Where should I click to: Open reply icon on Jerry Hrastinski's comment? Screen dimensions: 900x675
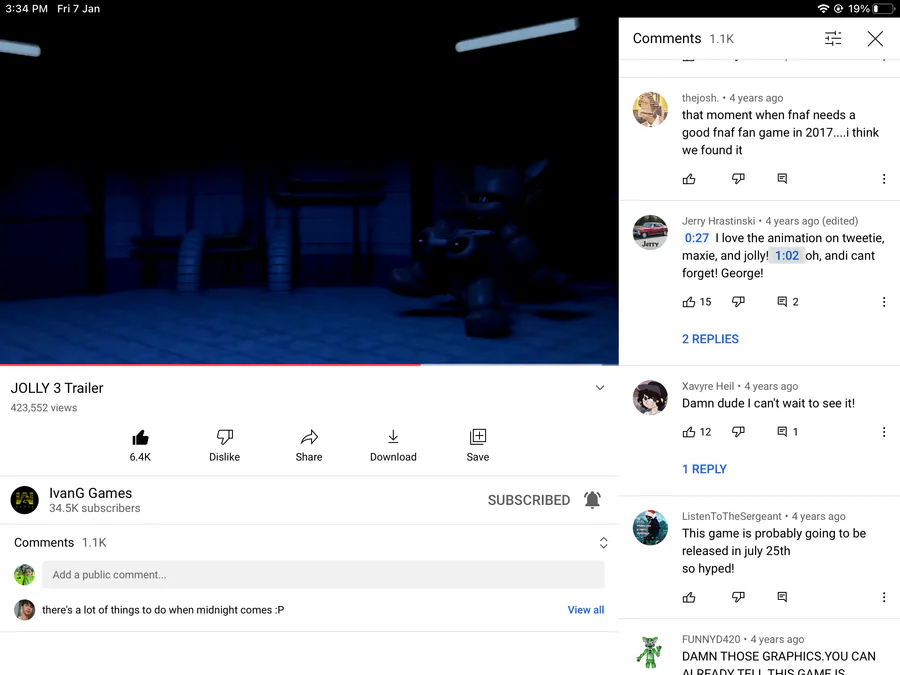pos(782,302)
